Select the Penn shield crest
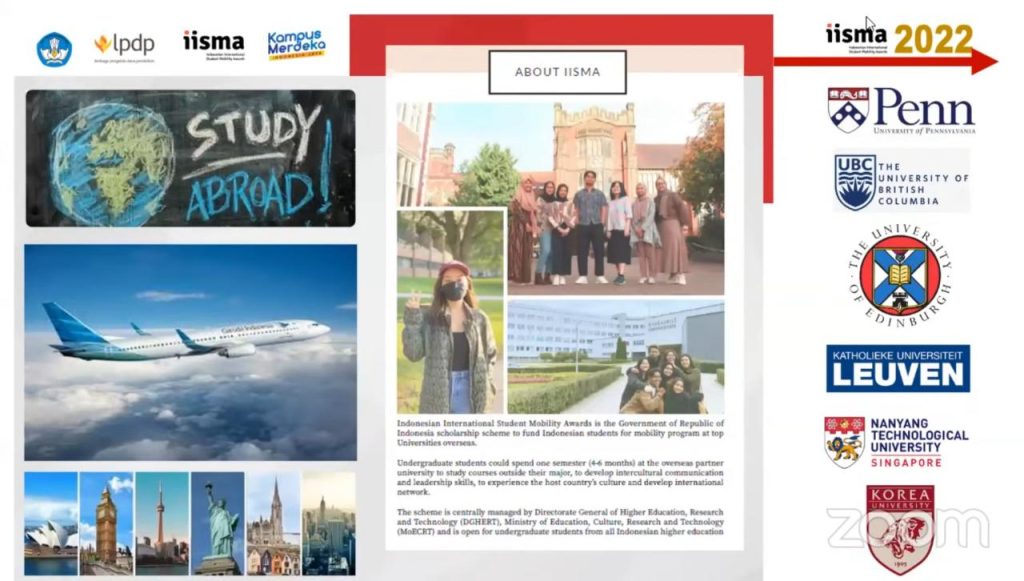 tap(848, 110)
